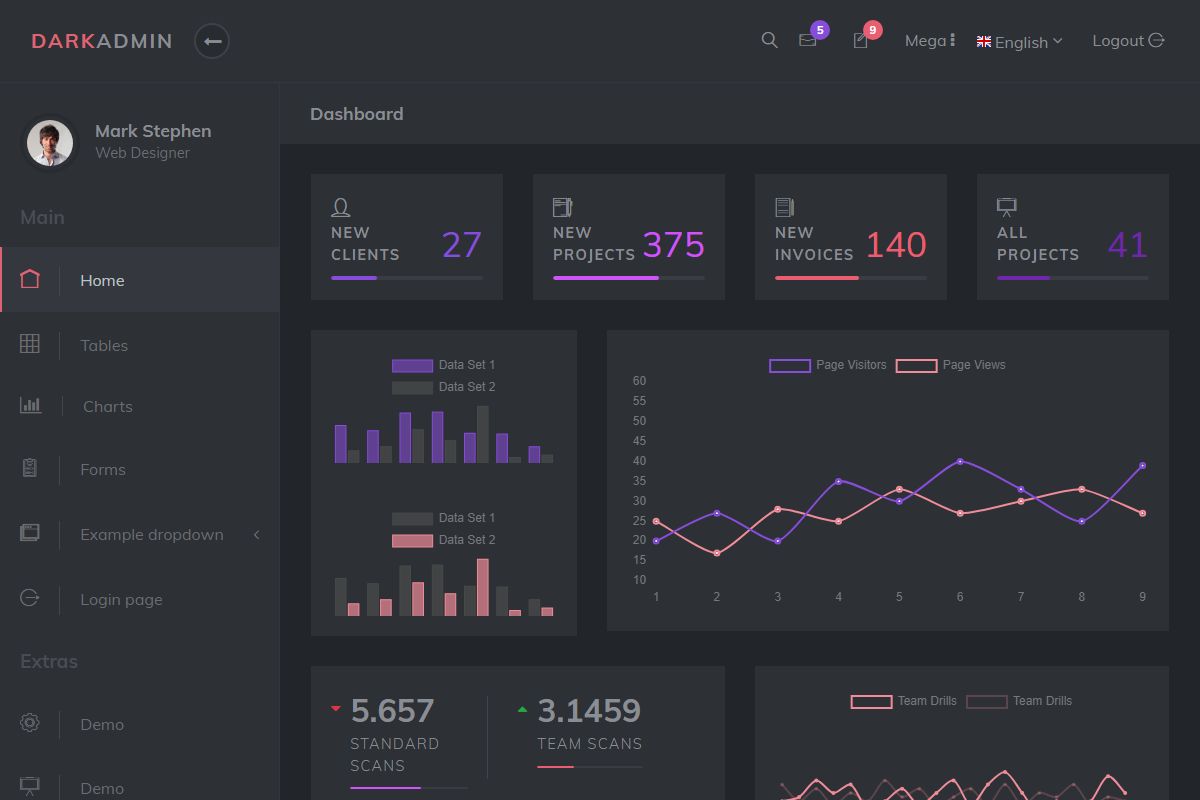This screenshot has height=800, width=1200.
Task: Open tasks notepad icon with badge 9
Action: 860,41
